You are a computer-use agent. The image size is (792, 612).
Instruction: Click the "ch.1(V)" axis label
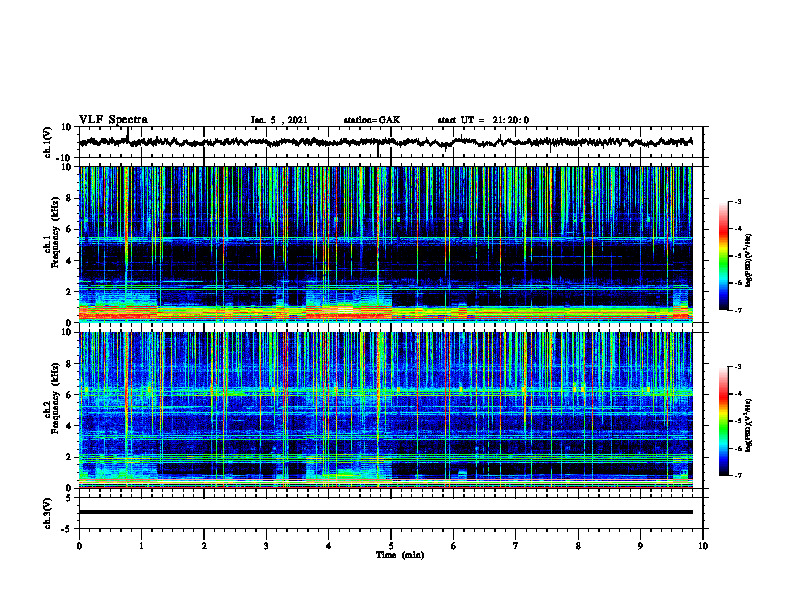48,142
